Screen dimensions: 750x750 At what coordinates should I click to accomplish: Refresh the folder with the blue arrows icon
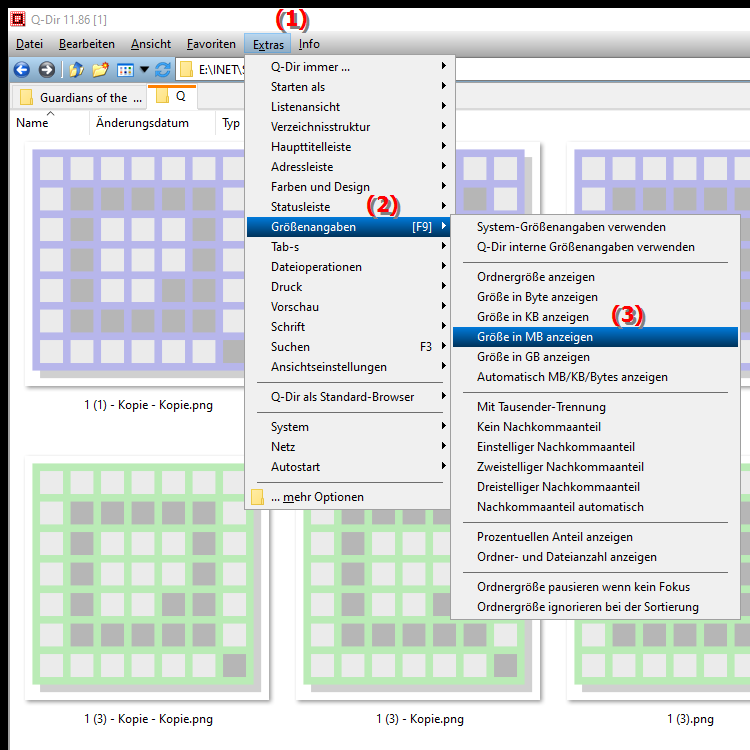coord(163,70)
